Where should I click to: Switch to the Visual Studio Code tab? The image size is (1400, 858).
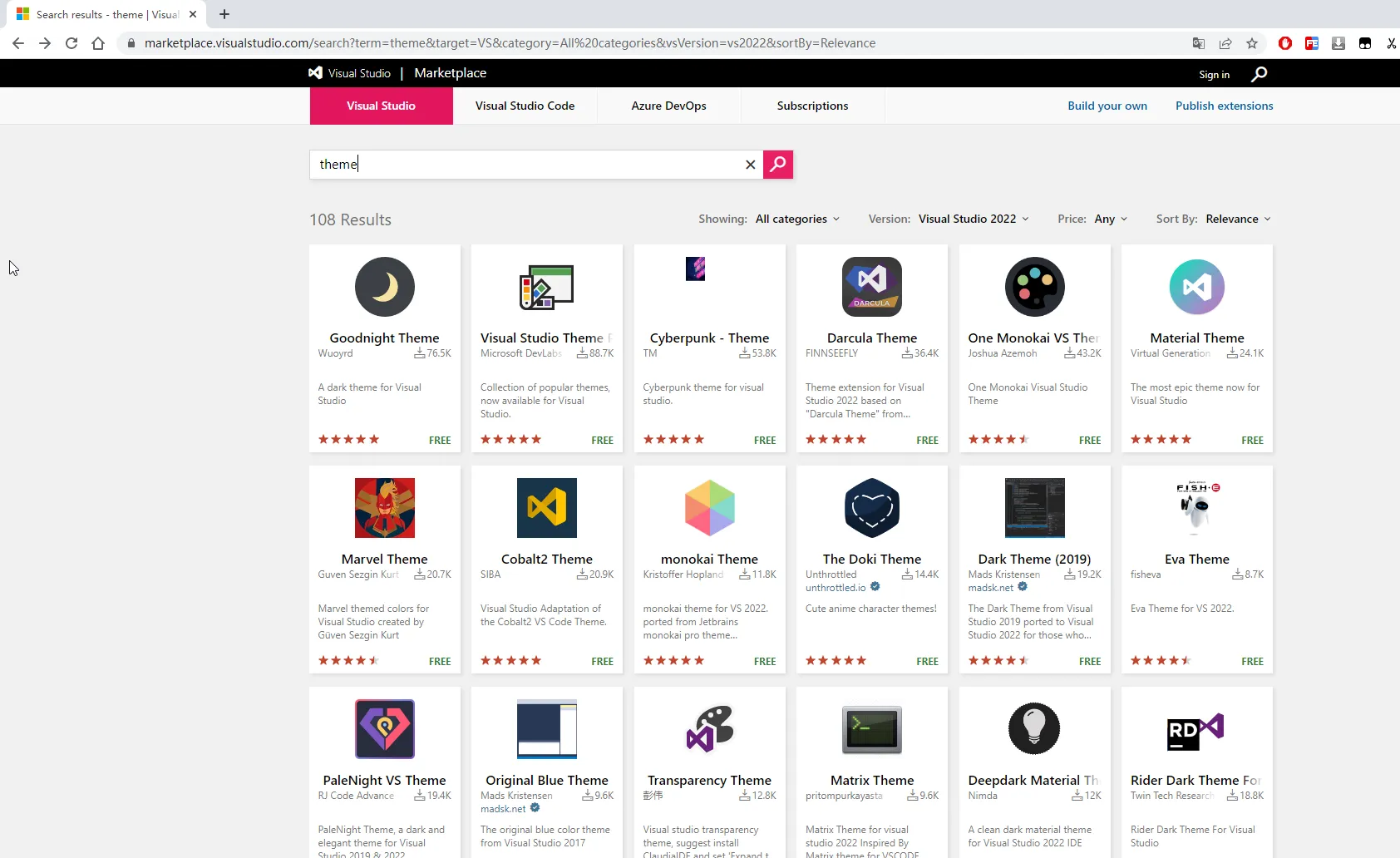[x=525, y=106]
